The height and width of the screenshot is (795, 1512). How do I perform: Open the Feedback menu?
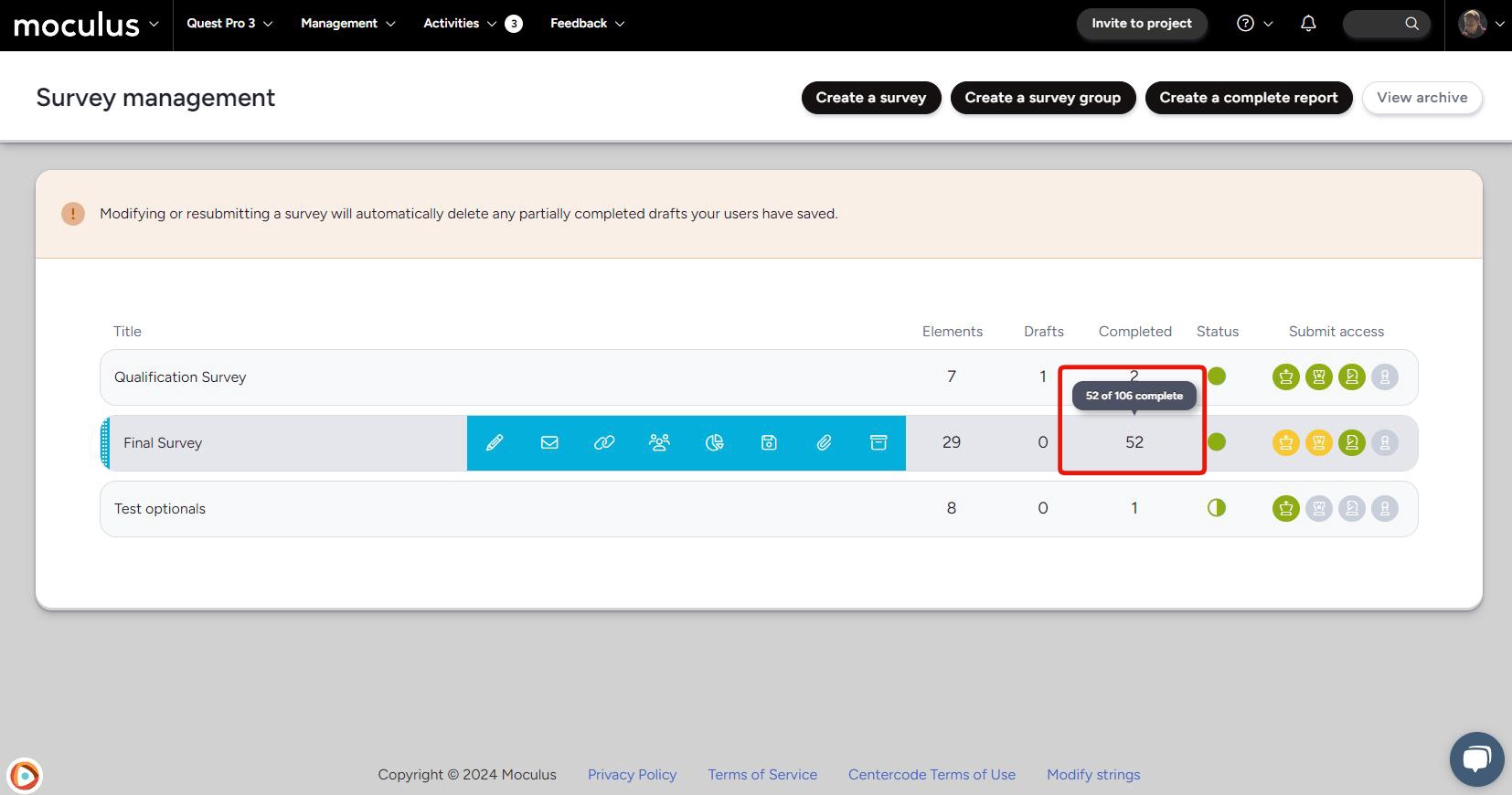click(x=587, y=24)
